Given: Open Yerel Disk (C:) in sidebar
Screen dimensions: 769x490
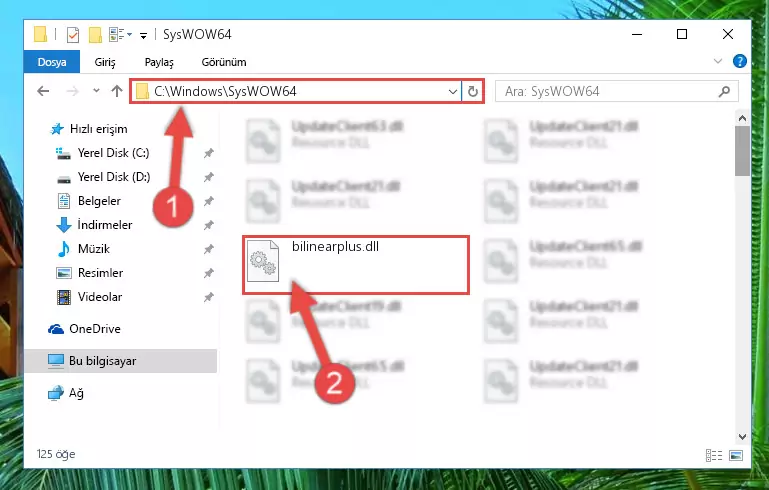Looking at the screenshot, I should (x=113, y=153).
